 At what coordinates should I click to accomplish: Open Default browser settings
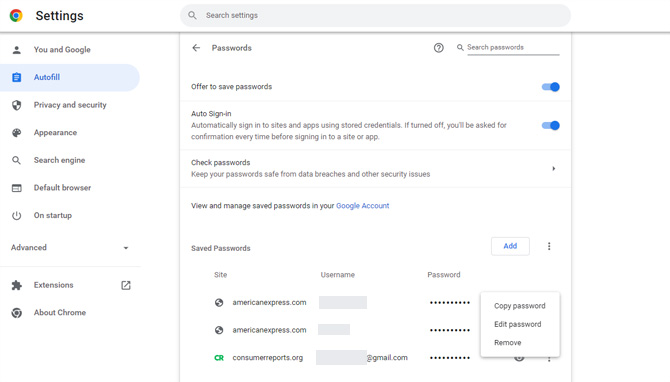click(x=62, y=188)
